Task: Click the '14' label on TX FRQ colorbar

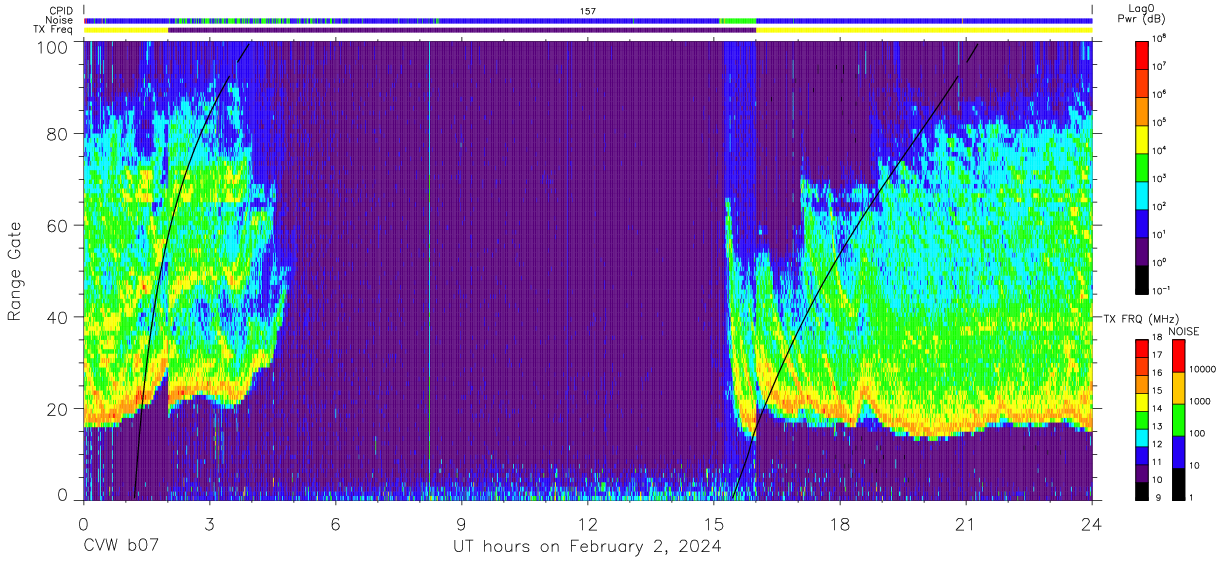Action: [x=1159, y=409]
